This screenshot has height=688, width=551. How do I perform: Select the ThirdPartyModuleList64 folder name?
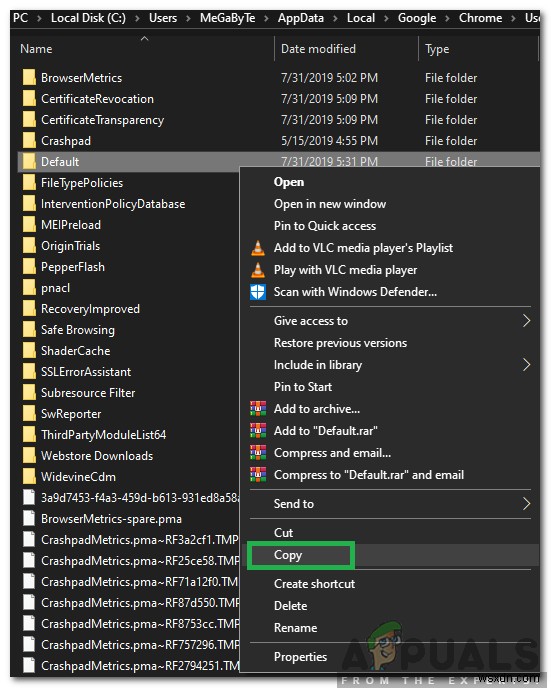103,435
